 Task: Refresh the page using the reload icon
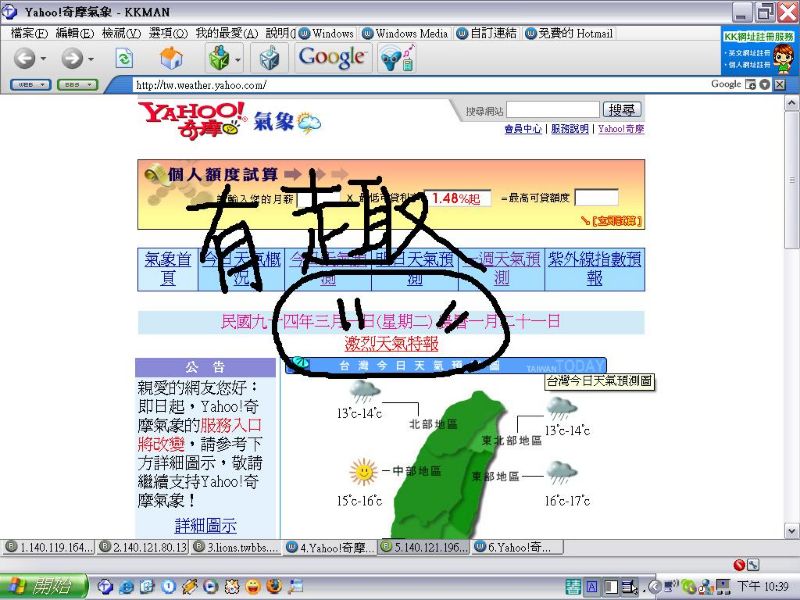click(x=124, y=58)
